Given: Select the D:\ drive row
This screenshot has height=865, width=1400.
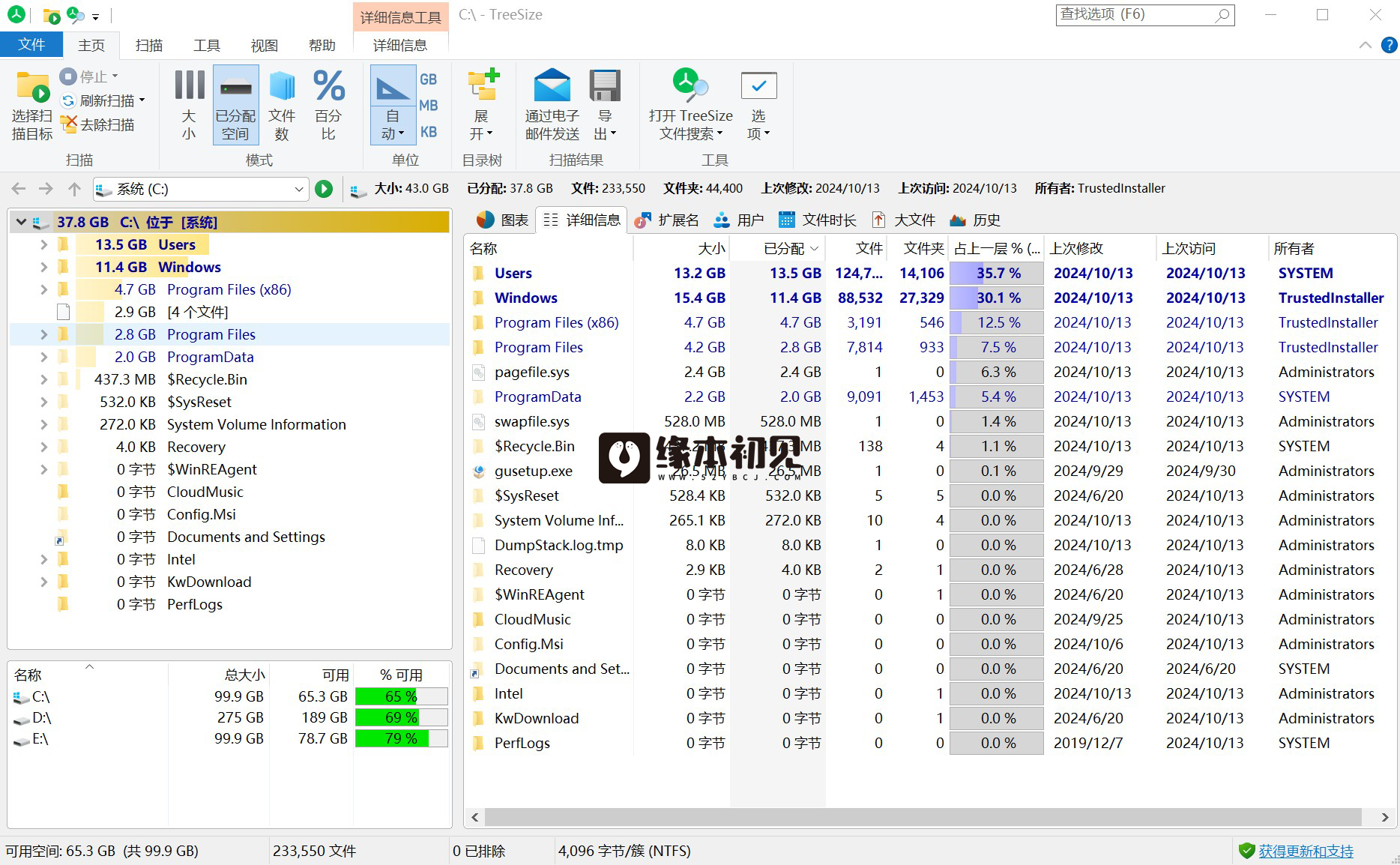Looking at the screenshot, I should tap(230, 717).
